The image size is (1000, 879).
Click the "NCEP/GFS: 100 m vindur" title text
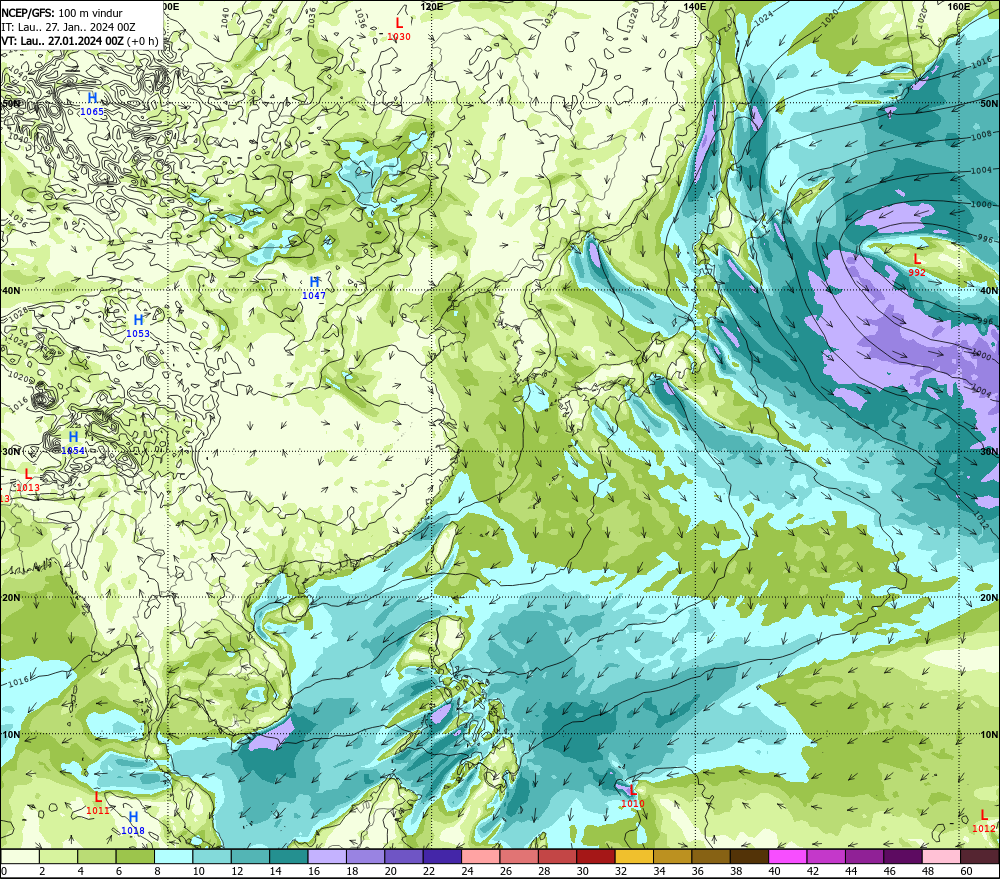pos(62,13)
